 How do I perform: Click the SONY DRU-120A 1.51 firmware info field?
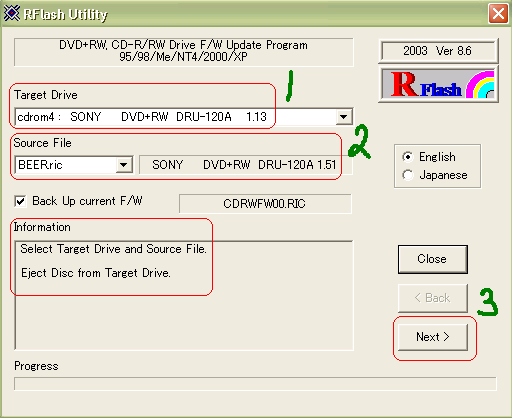pos(245,165)
